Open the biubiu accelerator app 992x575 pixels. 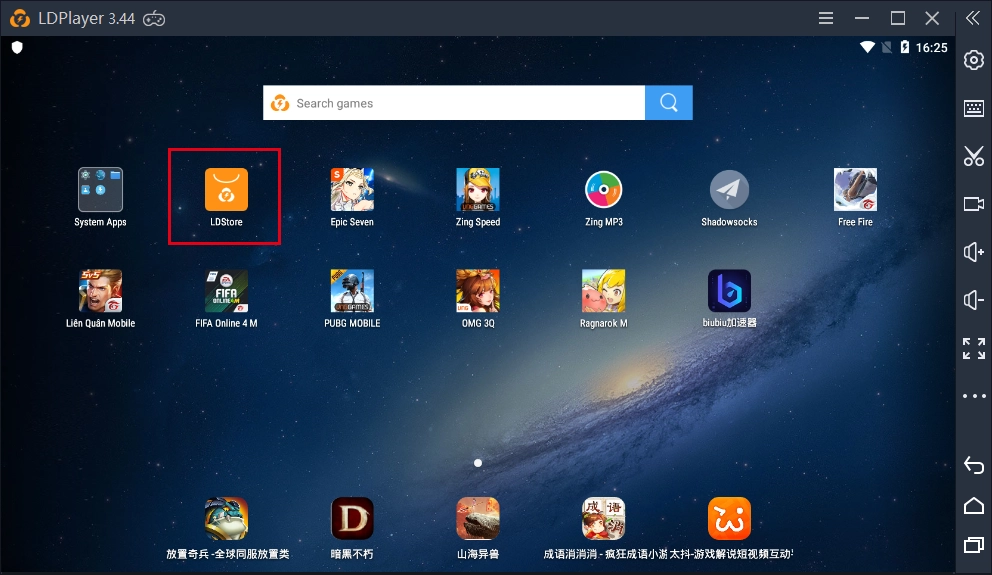pos(729,291)
